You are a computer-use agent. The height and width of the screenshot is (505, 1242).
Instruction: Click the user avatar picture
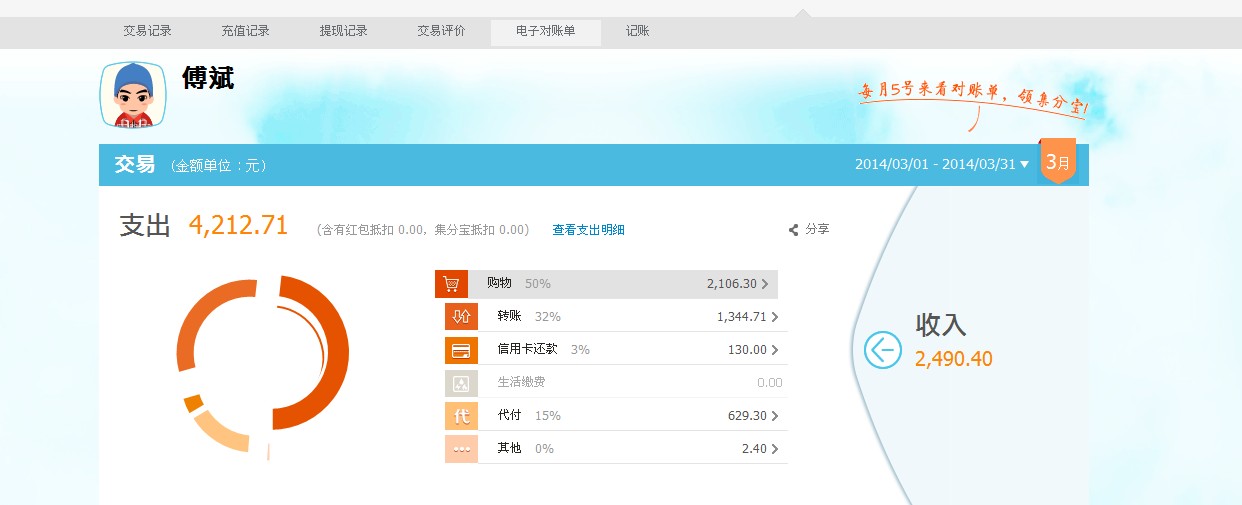point(133,95)
